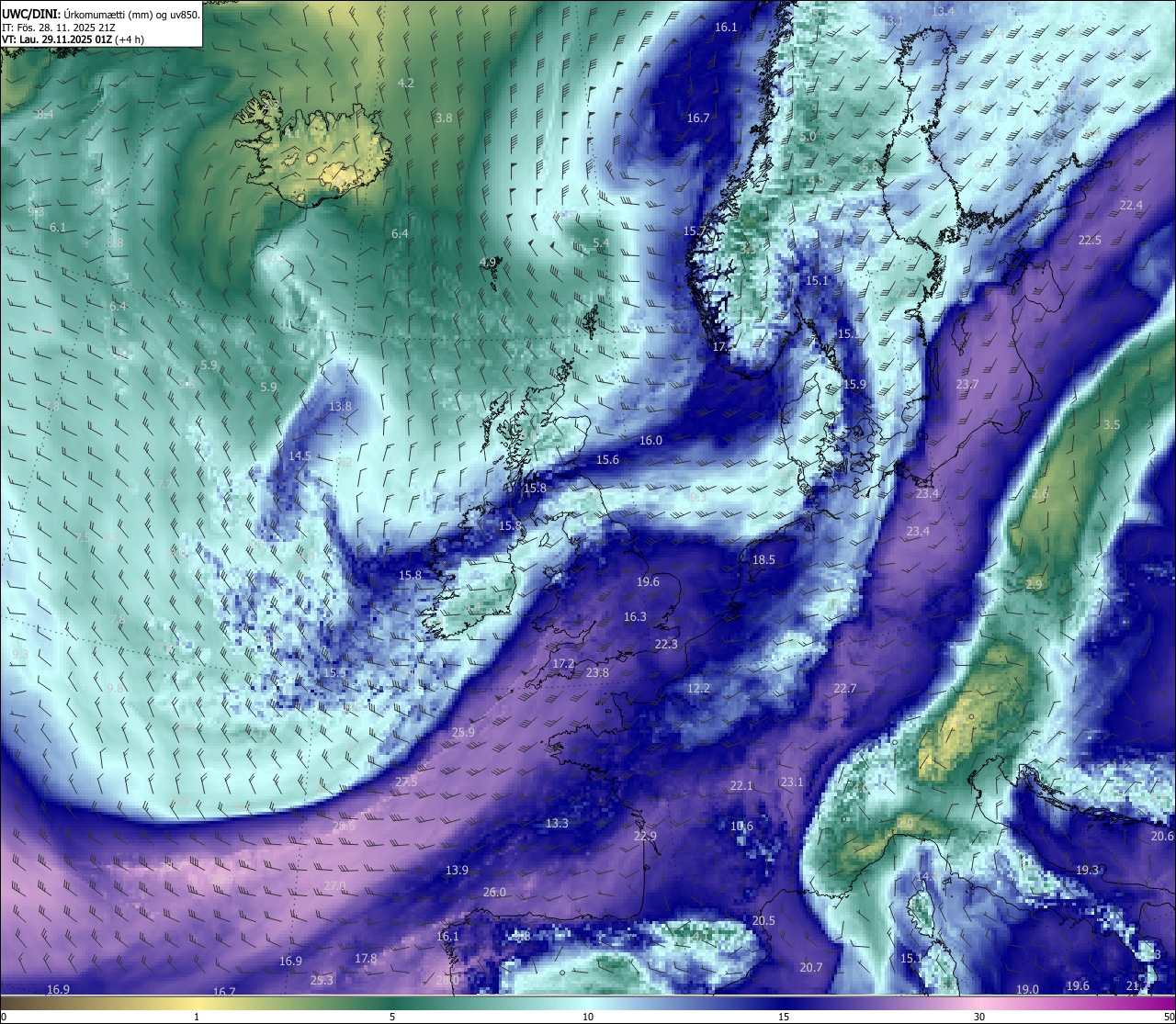Click the 26.0 value label
Viewport: 1176px width, 1024px height.
click(x=494, y=892)
